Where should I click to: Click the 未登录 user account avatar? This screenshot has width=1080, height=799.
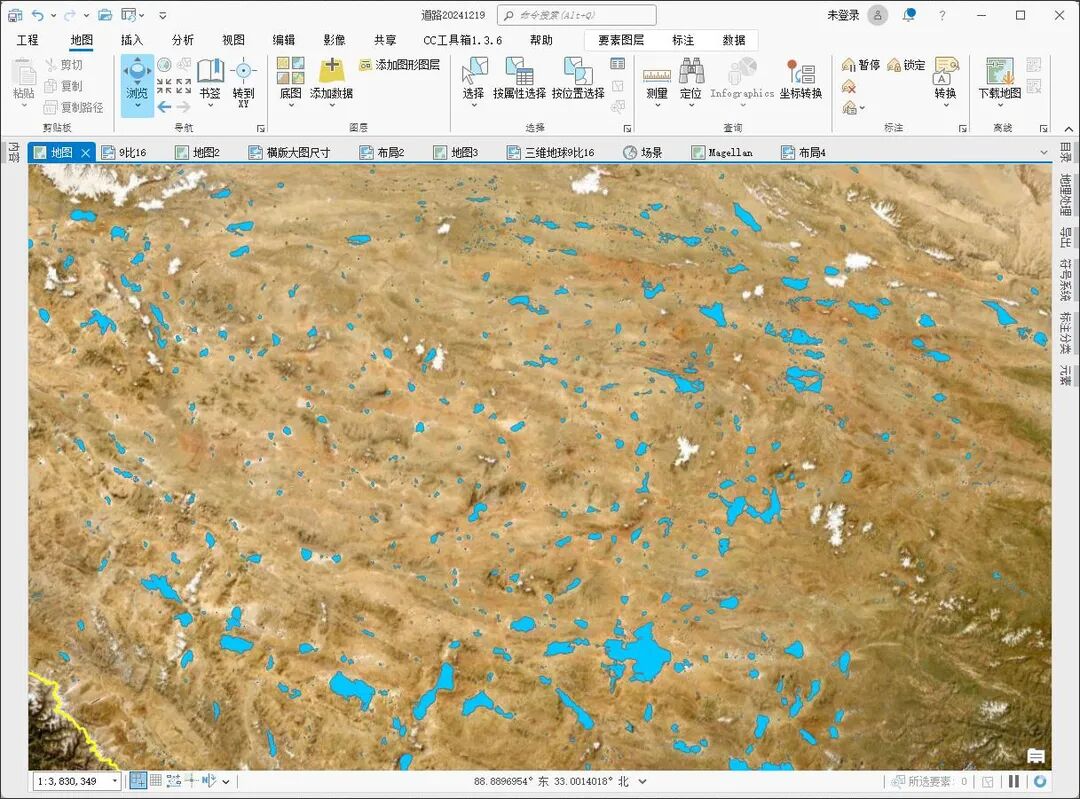click(878, 15)
